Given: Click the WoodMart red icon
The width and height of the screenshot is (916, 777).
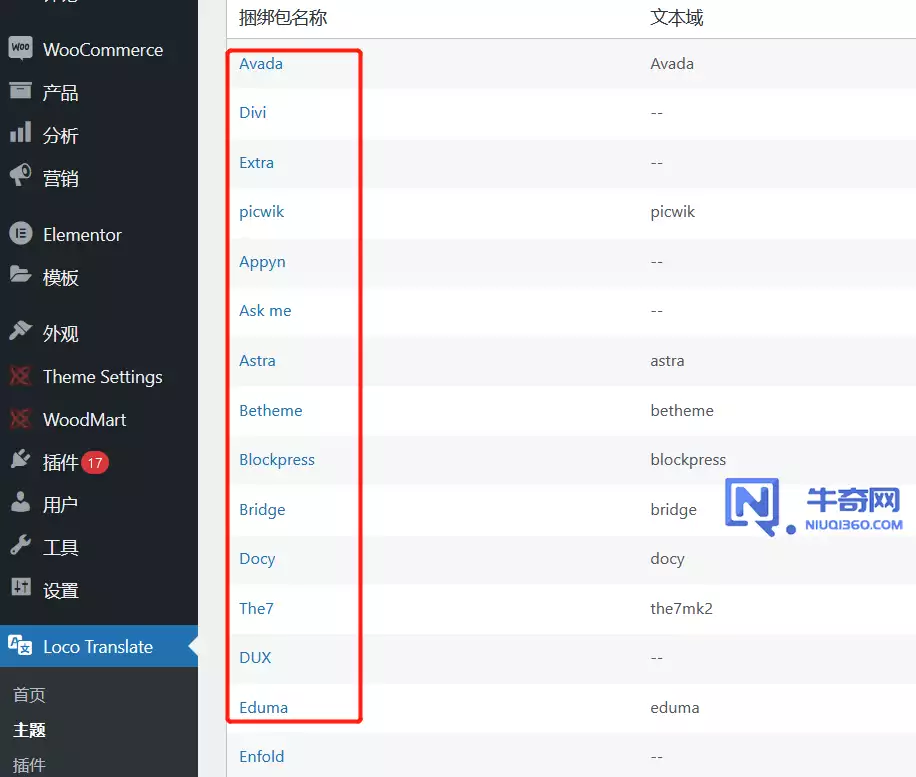Looking at the screenshot, I should (x=20, y=418).
